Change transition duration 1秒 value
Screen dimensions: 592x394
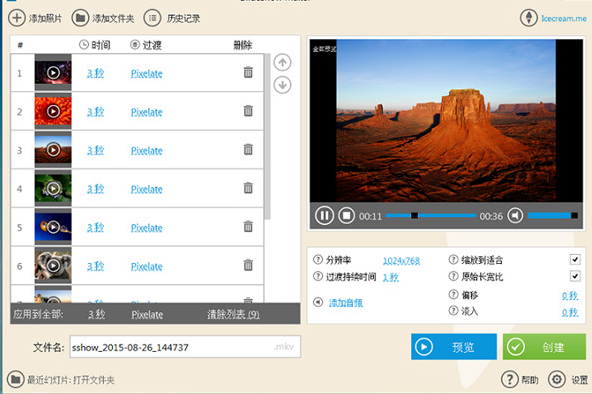[x=391, y=277]
